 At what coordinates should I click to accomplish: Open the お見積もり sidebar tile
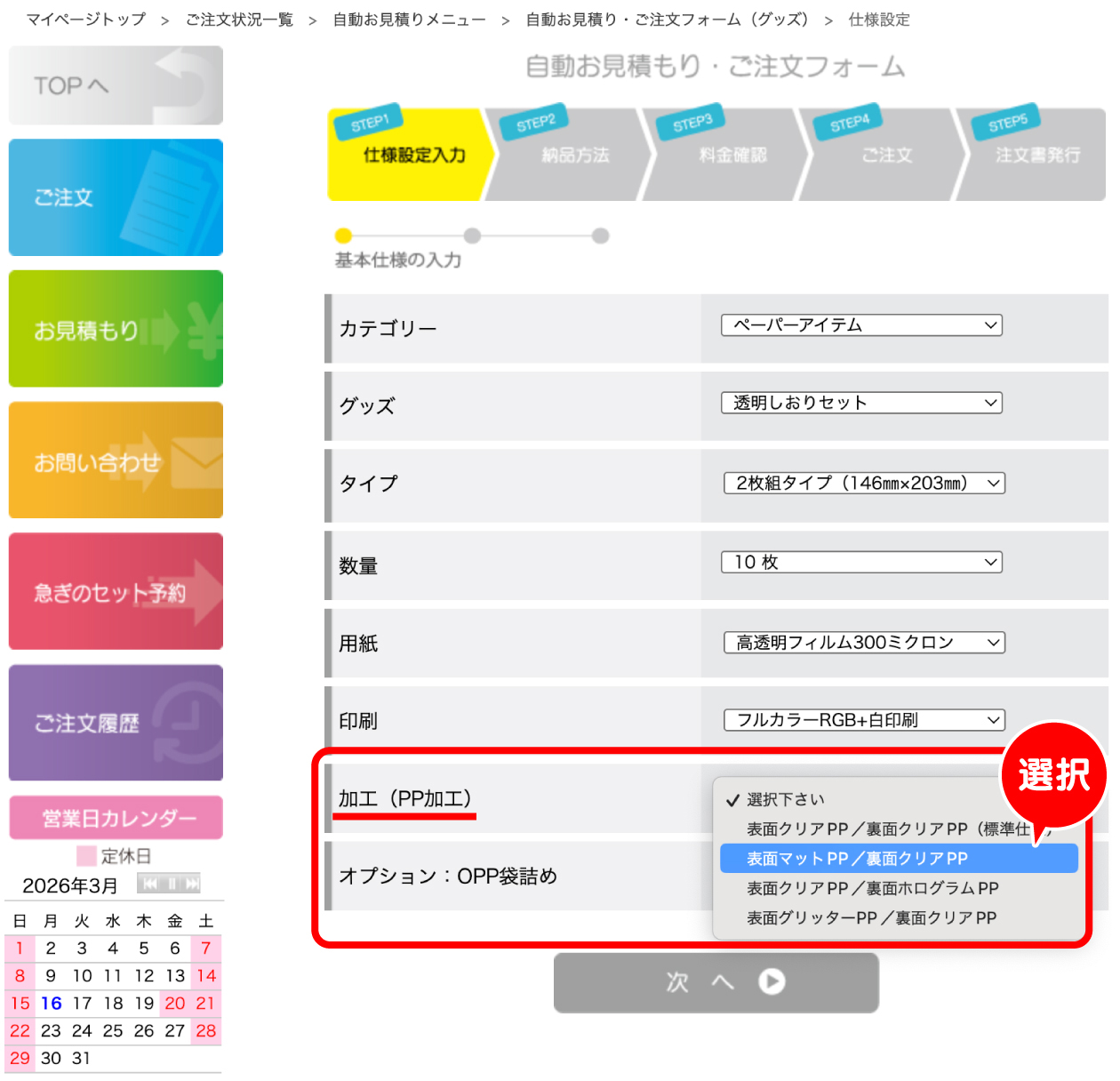click(x=116, y=329)
